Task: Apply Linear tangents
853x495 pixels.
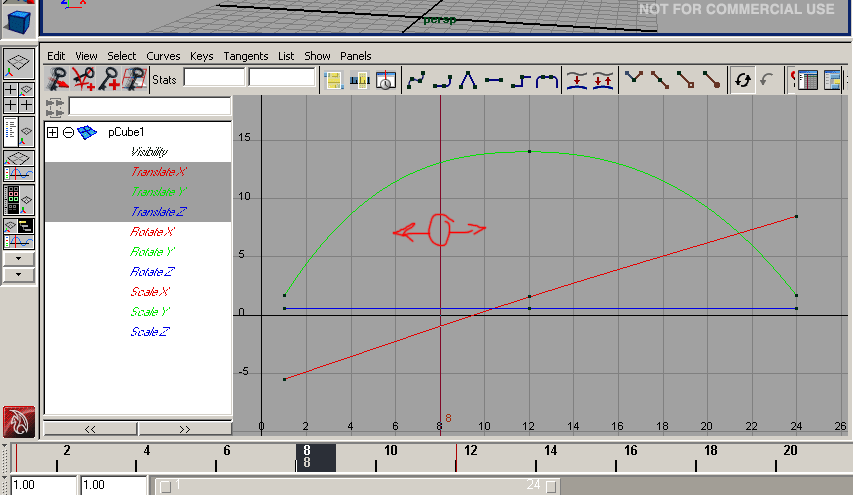Action: [x=468, y=81]
